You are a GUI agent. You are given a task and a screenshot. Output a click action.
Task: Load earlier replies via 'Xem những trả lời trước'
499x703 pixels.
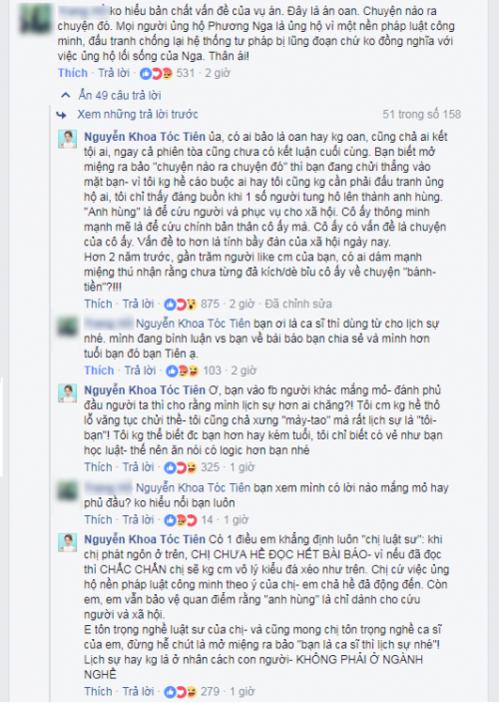tap(138, 114)
